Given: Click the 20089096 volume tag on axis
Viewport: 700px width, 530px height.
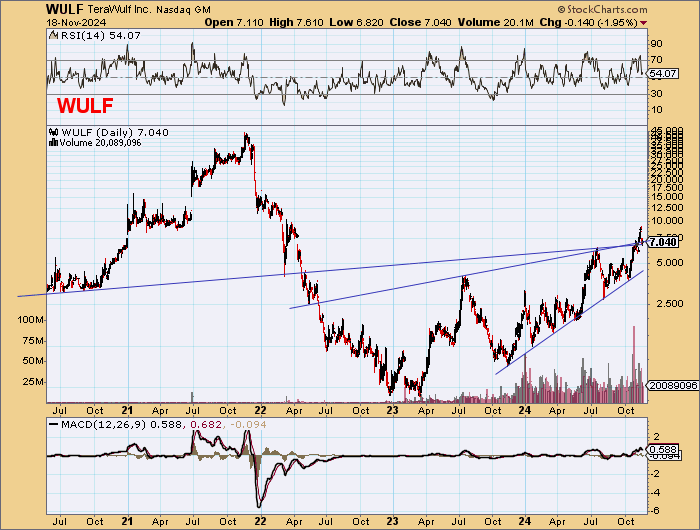Looking at the screenshot, I should [x=670, y=385].
